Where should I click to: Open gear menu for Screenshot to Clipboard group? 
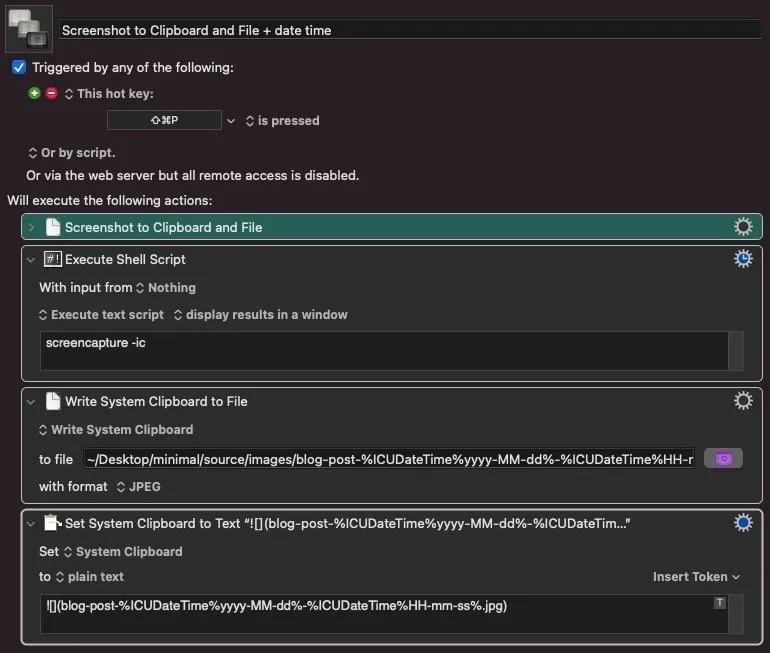pos(743,227)
